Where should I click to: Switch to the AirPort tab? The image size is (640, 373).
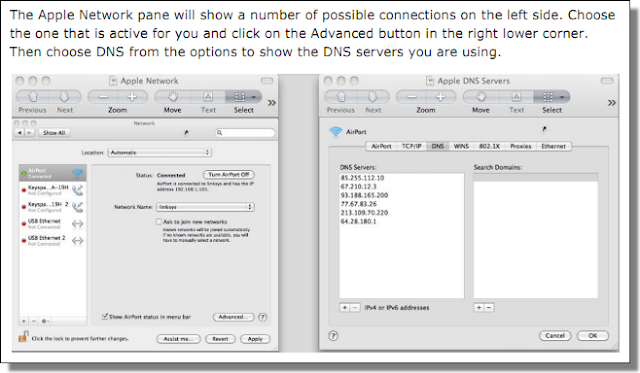coord(381,146)
